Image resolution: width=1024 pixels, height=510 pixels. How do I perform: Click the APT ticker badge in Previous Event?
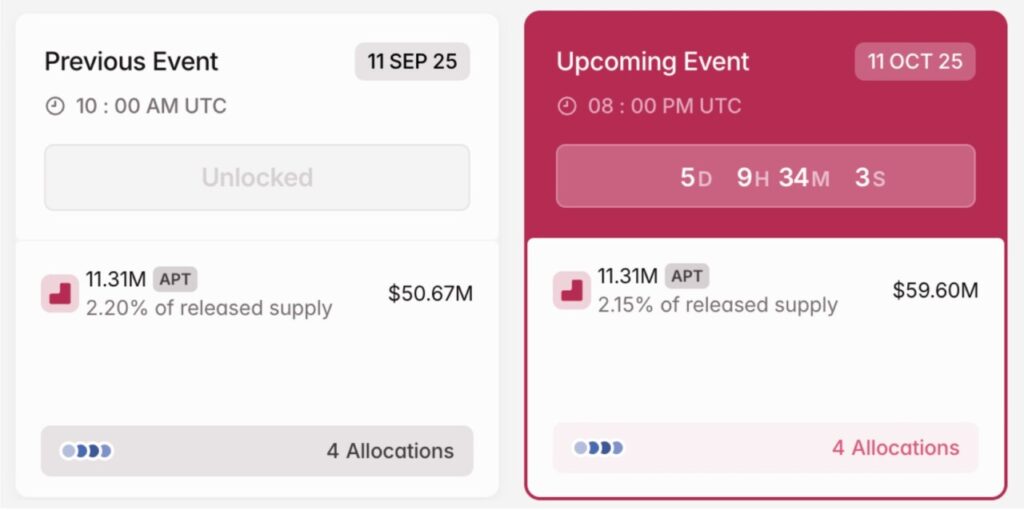tap(175, 279)
